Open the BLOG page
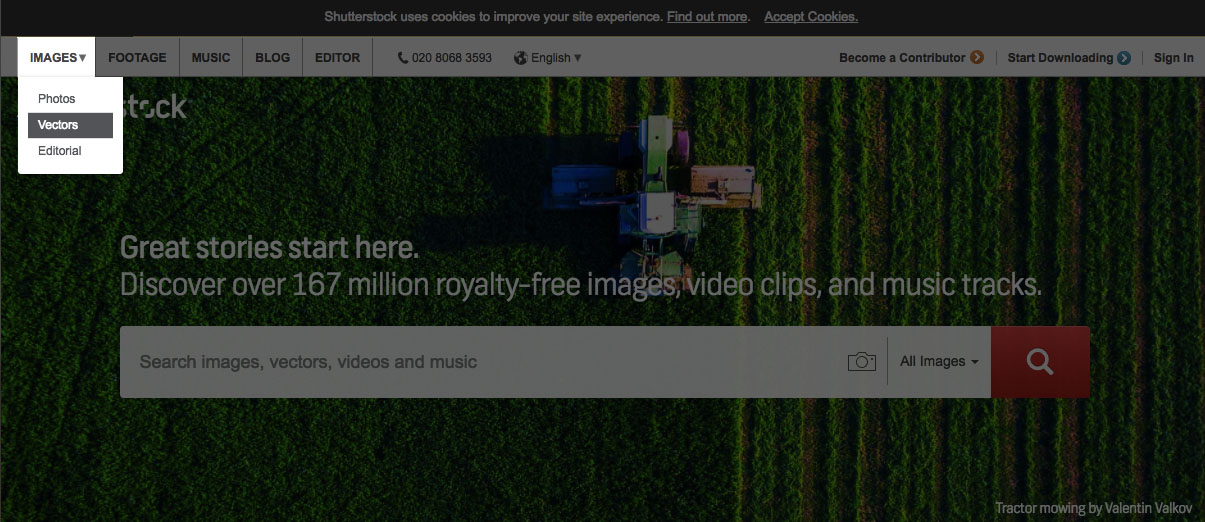This screenshot has width=1205, height=522. pyautogui.click(x=272, y=58)
